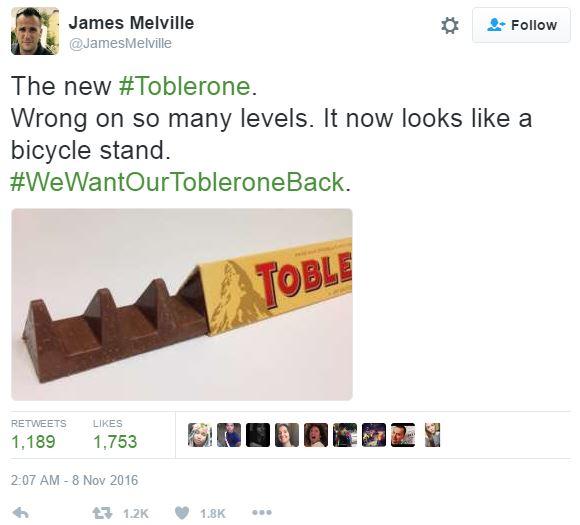This screenshot has height=525, width=580.
Task: Click the third liker avatar, dark image
Action: (258, 435)
